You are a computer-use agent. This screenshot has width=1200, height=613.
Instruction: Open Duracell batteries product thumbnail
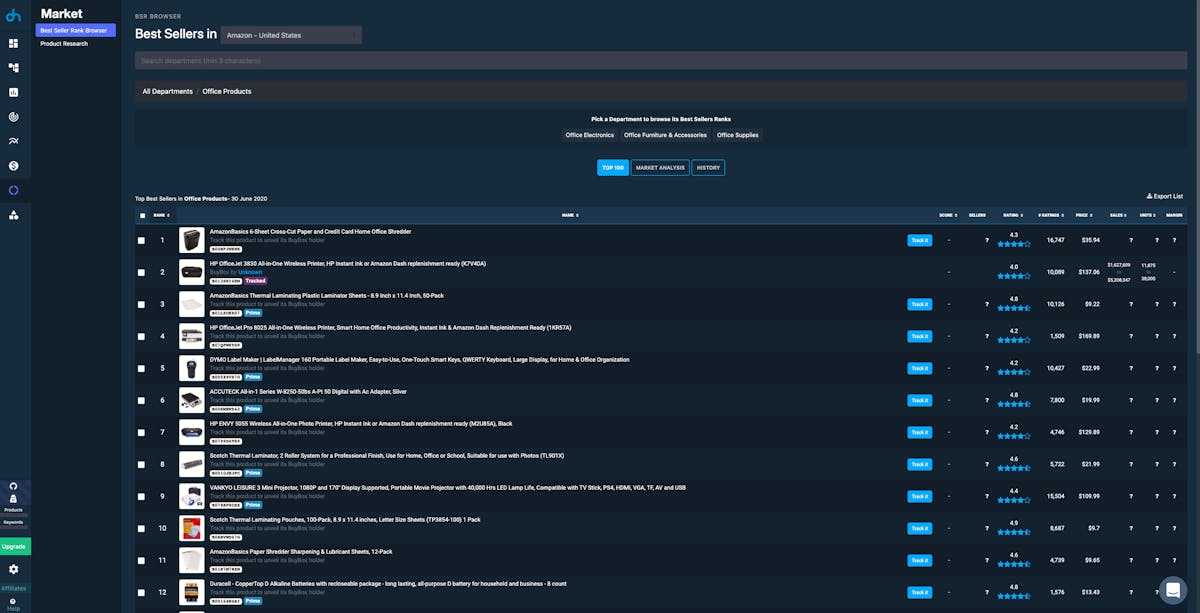pos(191,592)
